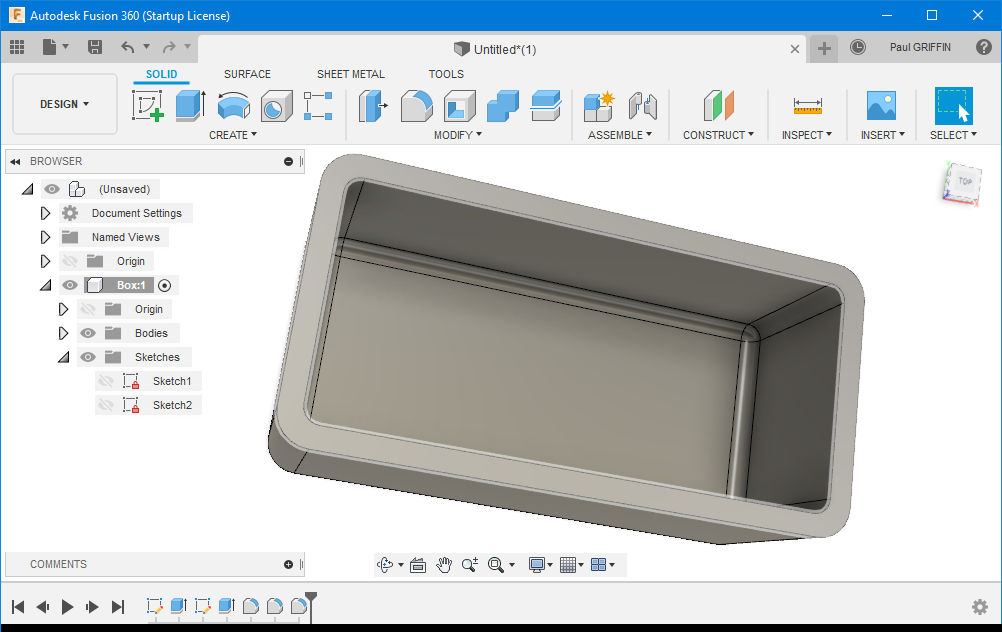Image resolution: width=1002 pixels, height=632 pixels.
Task: Undo the last action
Action: 128,47
